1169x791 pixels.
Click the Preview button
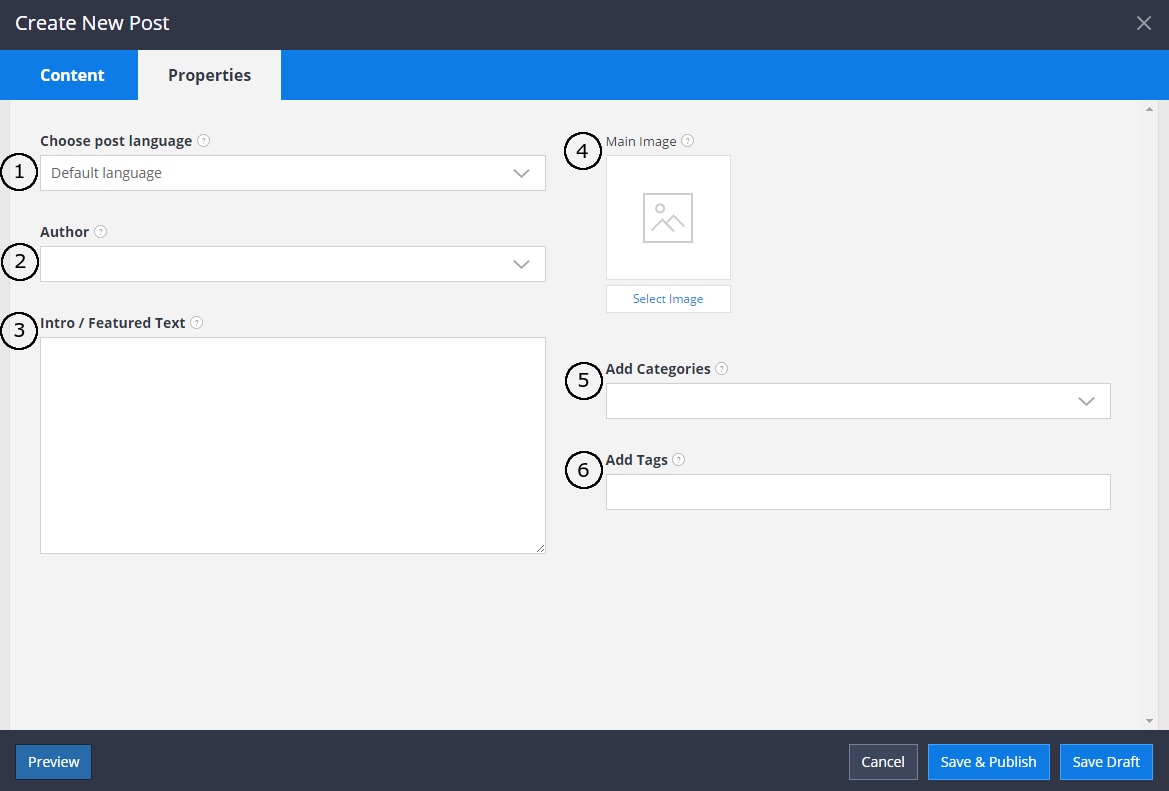coord(53,761)
